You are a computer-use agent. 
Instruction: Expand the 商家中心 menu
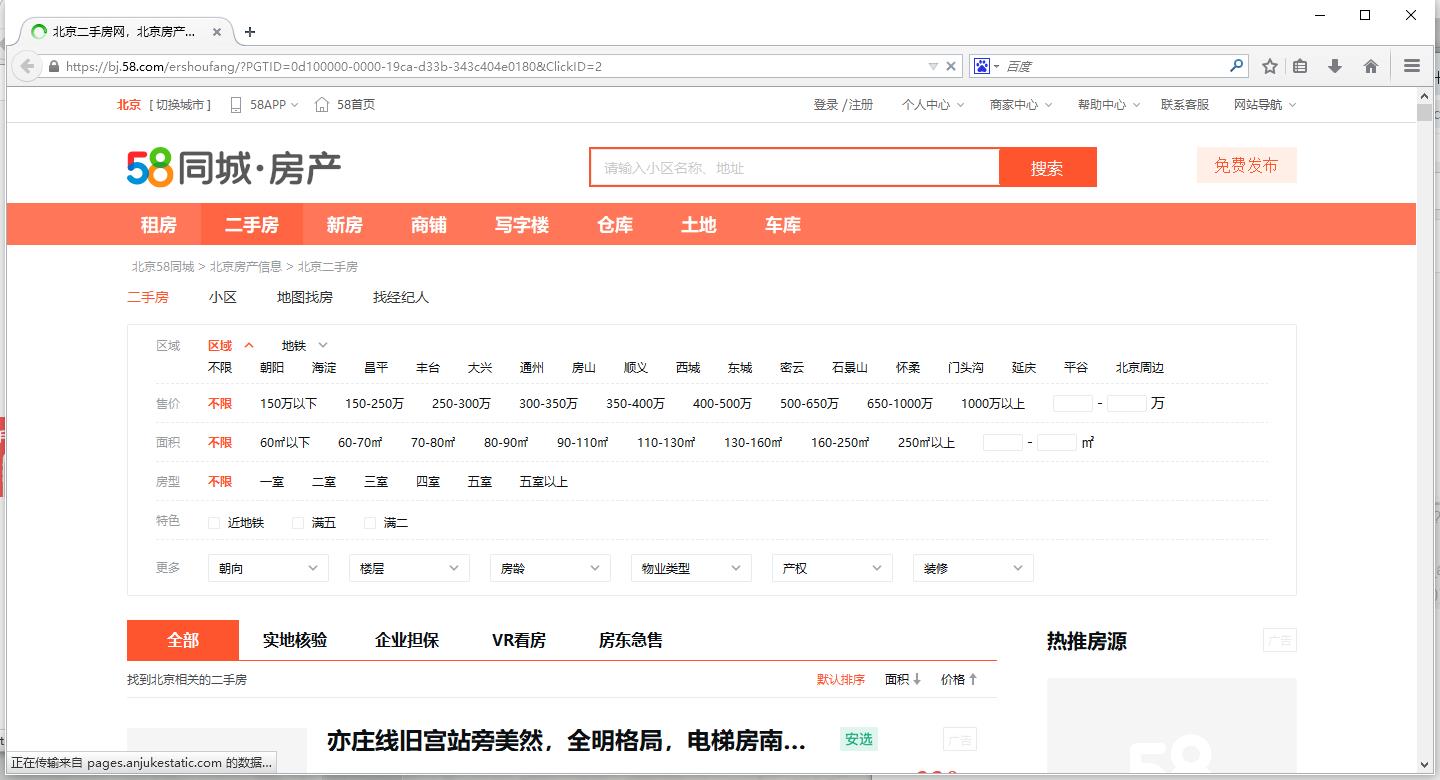1021,104
